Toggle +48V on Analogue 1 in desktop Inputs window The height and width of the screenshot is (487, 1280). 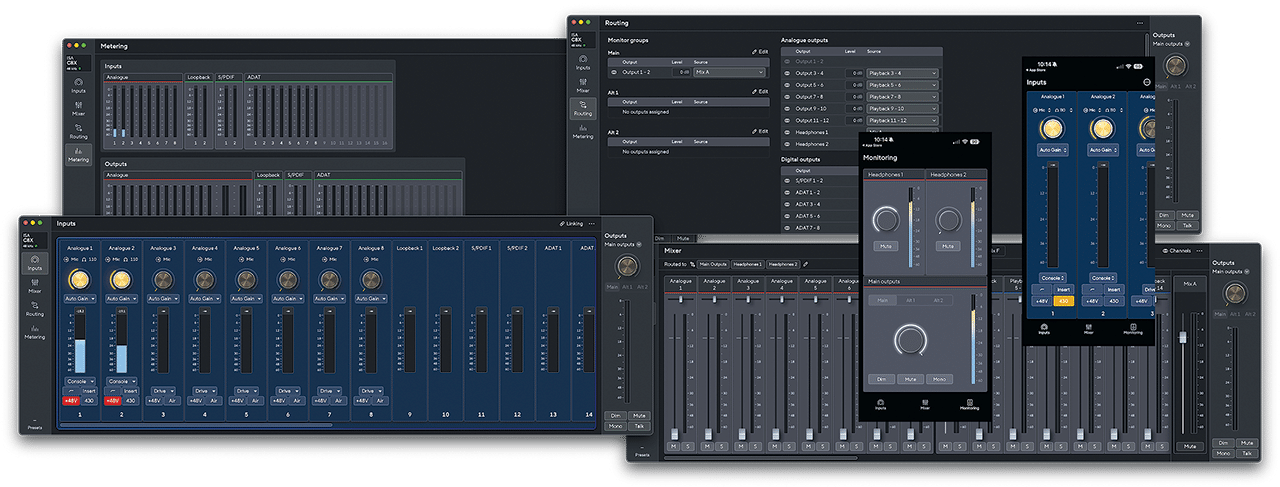pyautogui.click(x=71, y=400)
